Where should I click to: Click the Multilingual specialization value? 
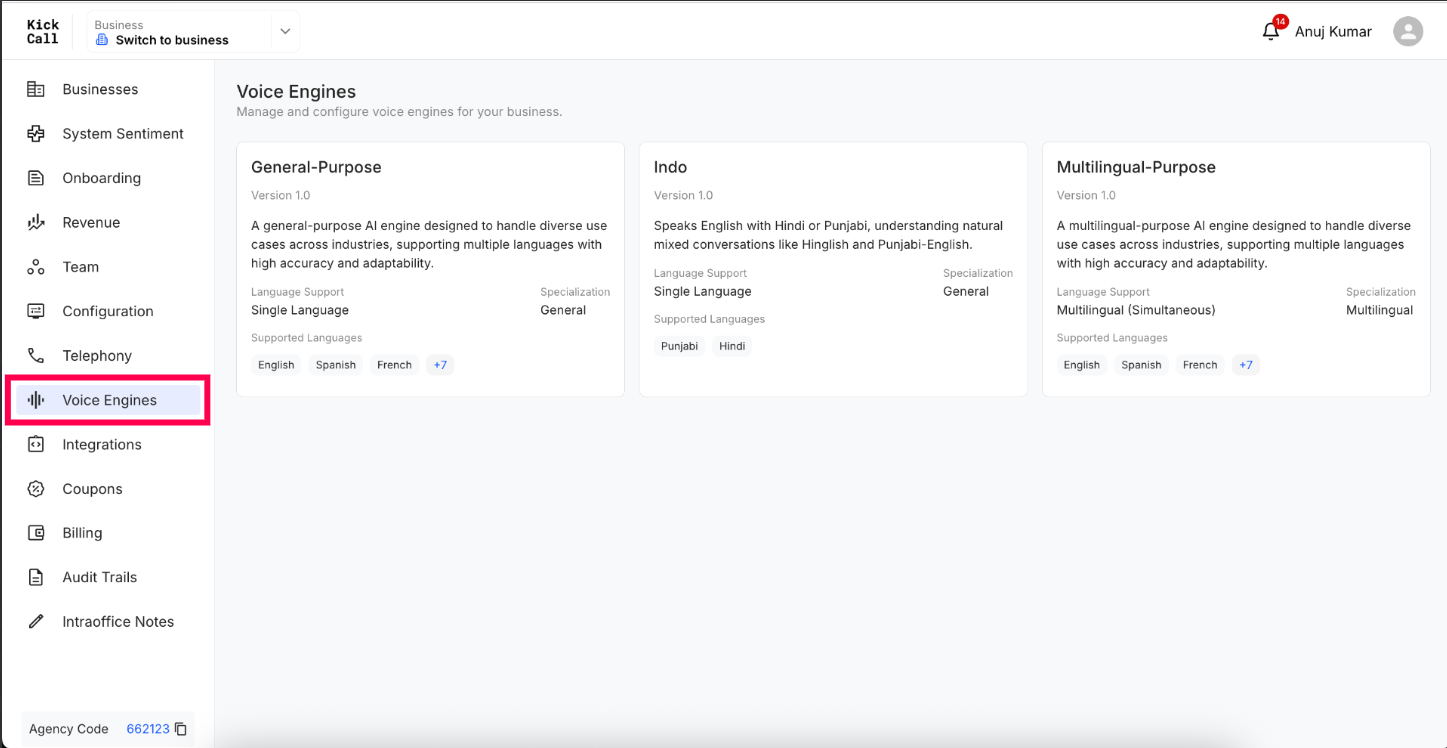1380,310
